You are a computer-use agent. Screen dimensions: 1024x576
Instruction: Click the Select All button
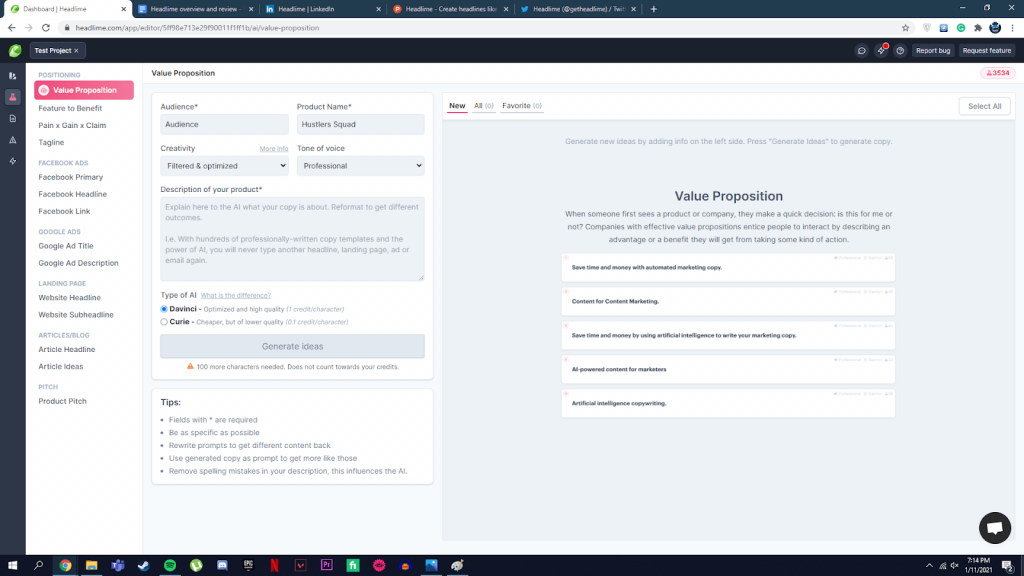click(x=984, y=106)
